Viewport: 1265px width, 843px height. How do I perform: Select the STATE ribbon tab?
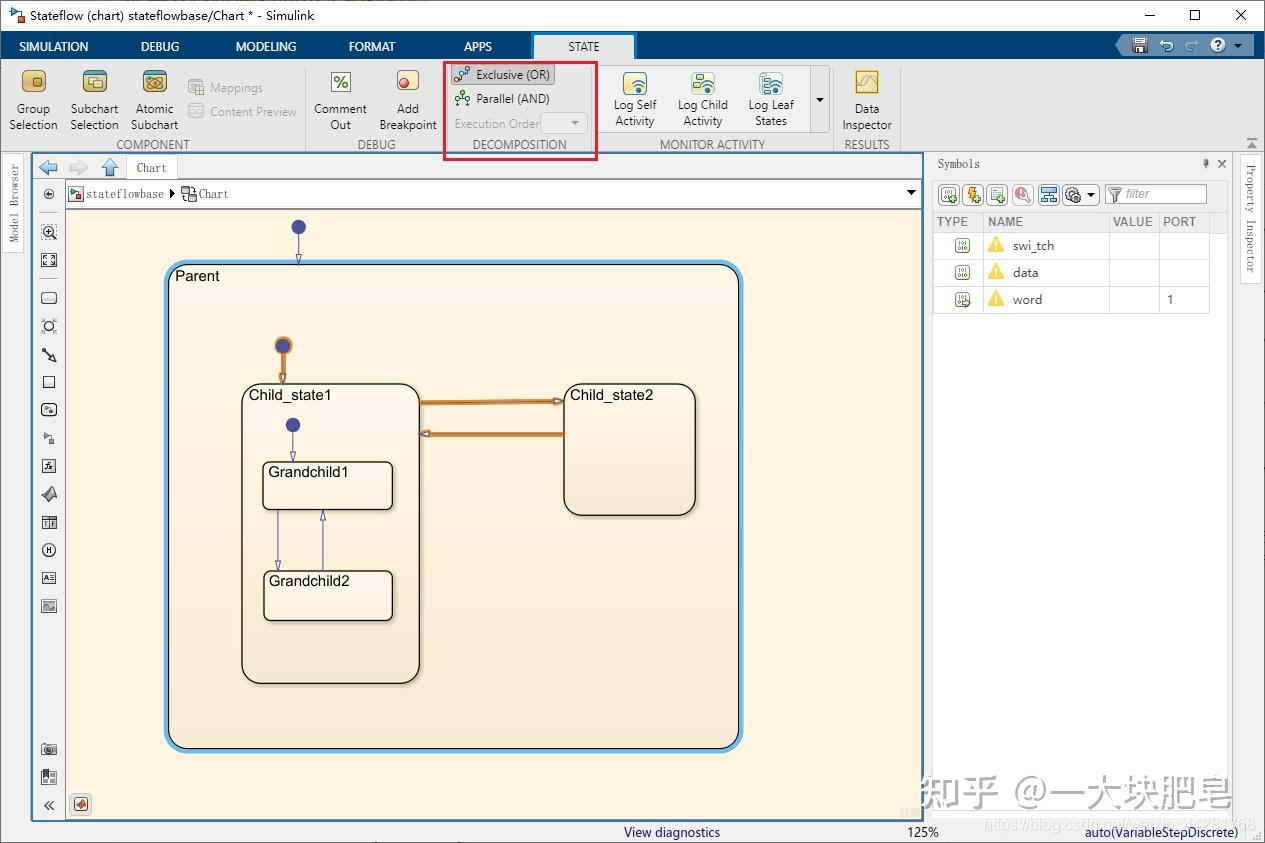pos(584,46)
